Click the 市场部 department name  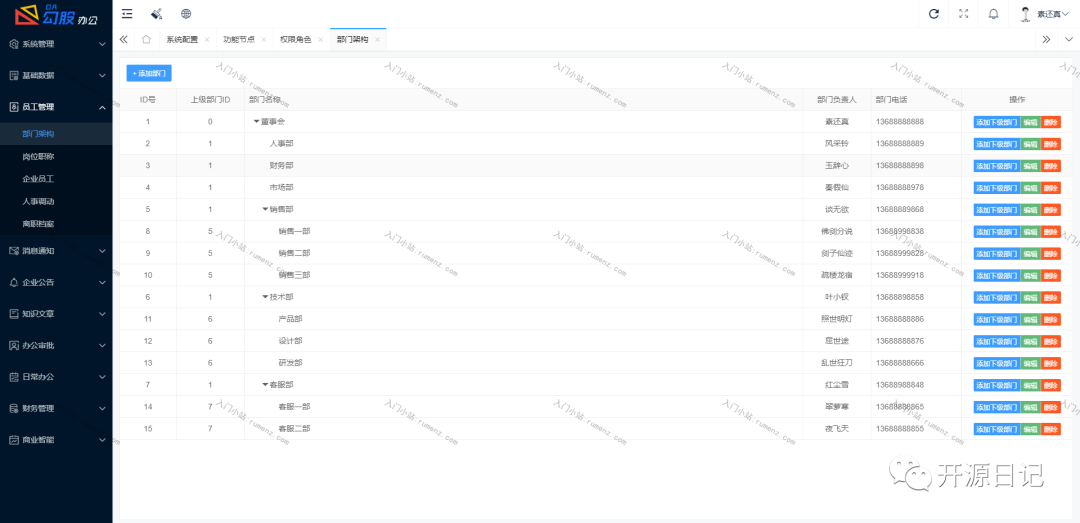point(282,187)
